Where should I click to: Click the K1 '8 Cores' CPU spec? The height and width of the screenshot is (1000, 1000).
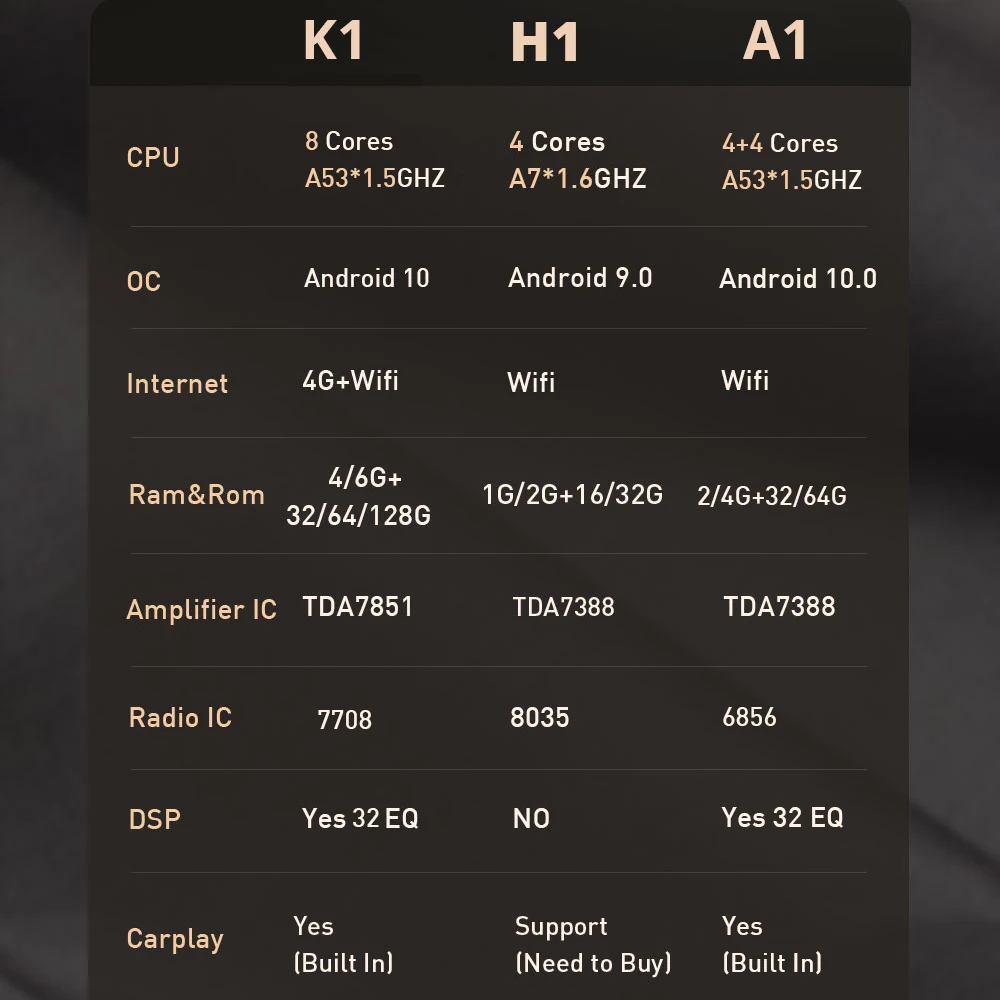coord(349,142)
